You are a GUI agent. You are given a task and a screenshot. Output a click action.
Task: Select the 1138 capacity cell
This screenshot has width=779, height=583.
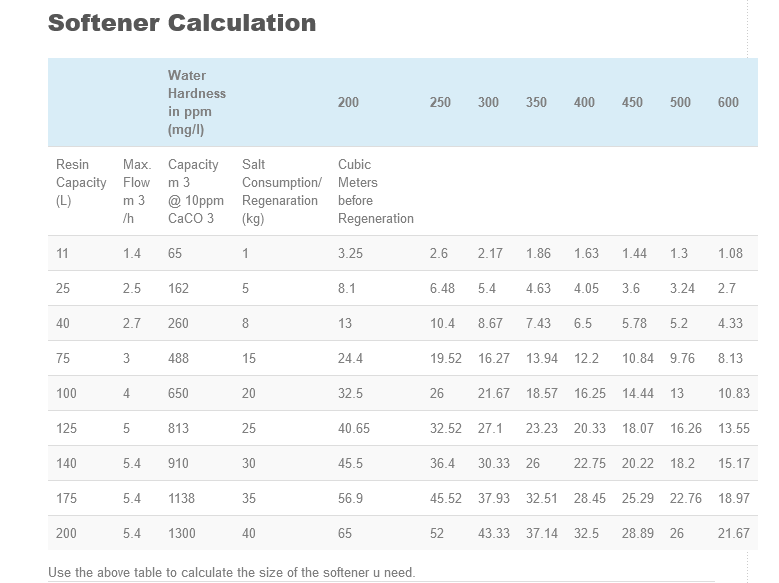(182, 499)
